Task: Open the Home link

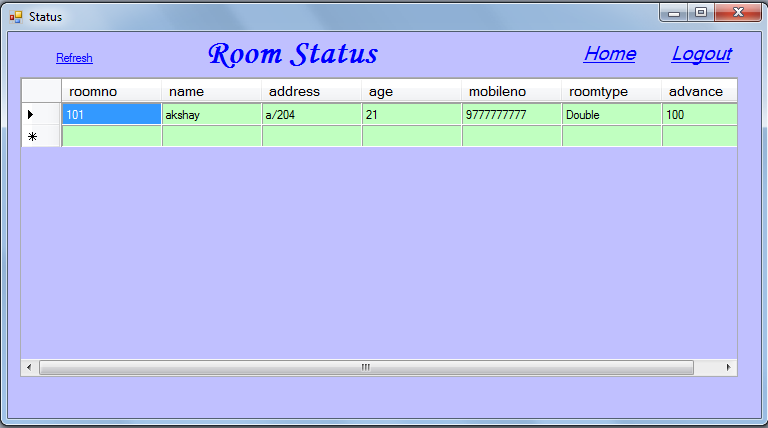Action: click(x=609, y=54)
